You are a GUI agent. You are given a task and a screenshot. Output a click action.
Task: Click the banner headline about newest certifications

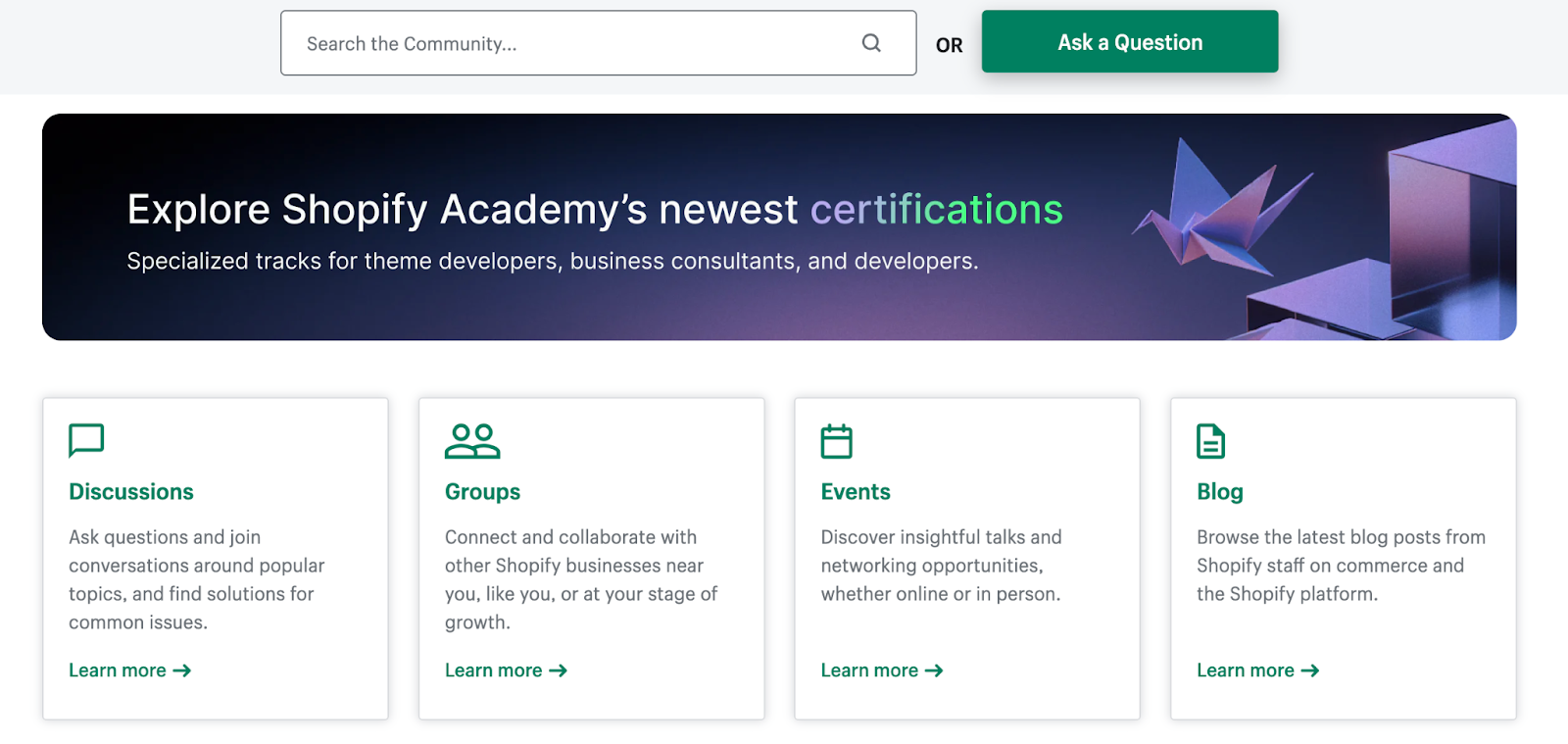tap(595, 210)
